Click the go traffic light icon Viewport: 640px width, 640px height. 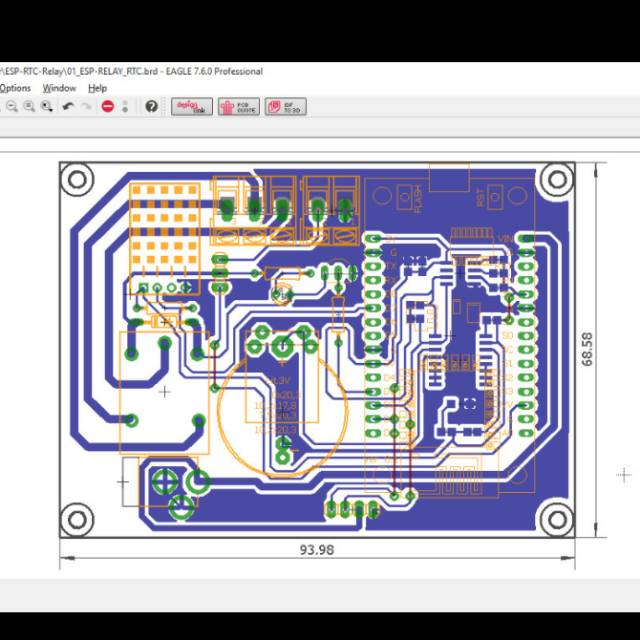(125, 107)
